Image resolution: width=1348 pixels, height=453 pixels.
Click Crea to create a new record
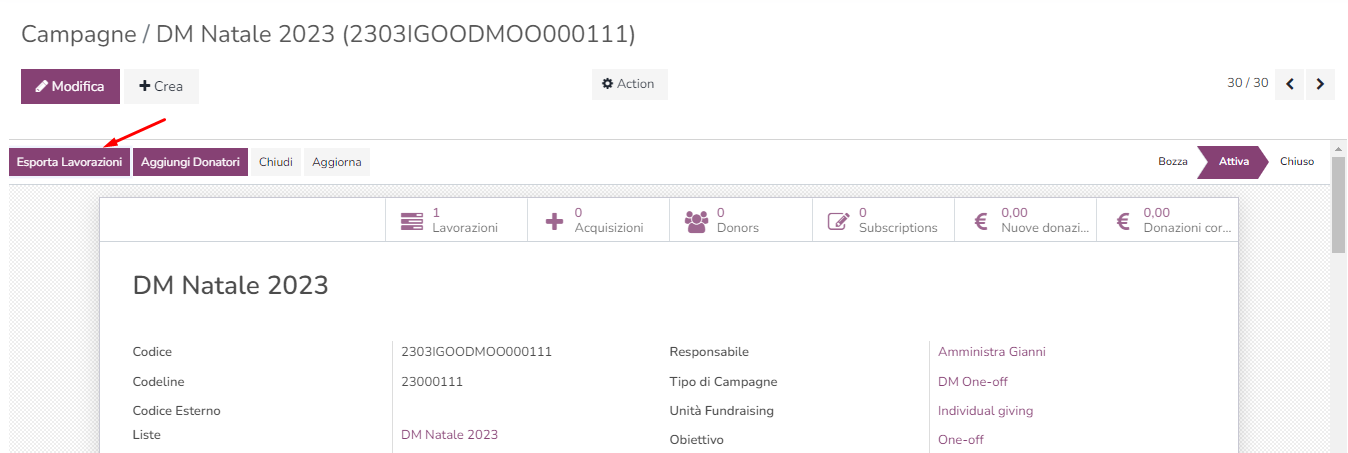point(161,86)
